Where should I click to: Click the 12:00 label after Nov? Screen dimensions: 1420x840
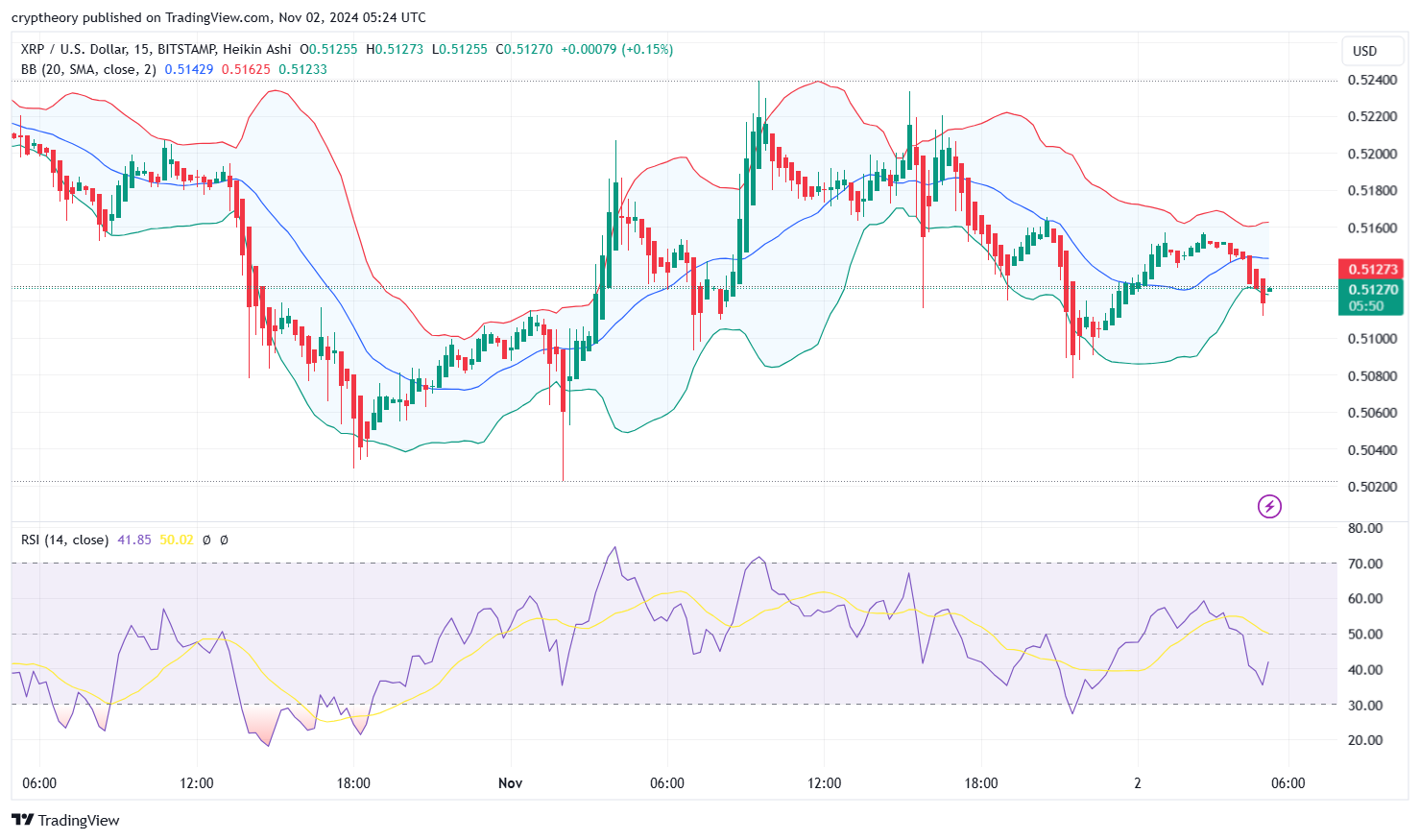click(824, 782)
